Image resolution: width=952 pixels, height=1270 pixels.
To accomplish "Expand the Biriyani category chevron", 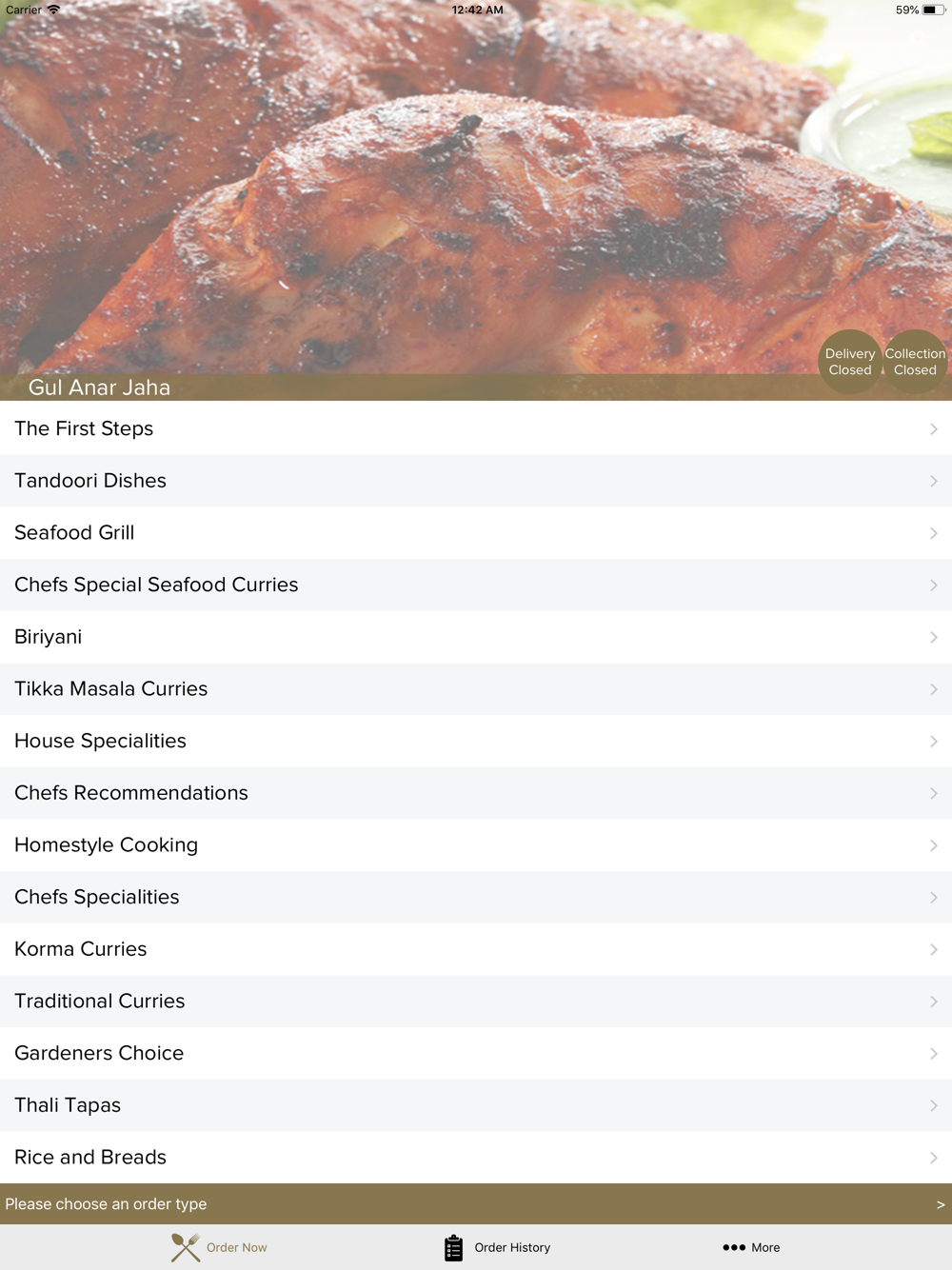I will click(x=933, y=638).
